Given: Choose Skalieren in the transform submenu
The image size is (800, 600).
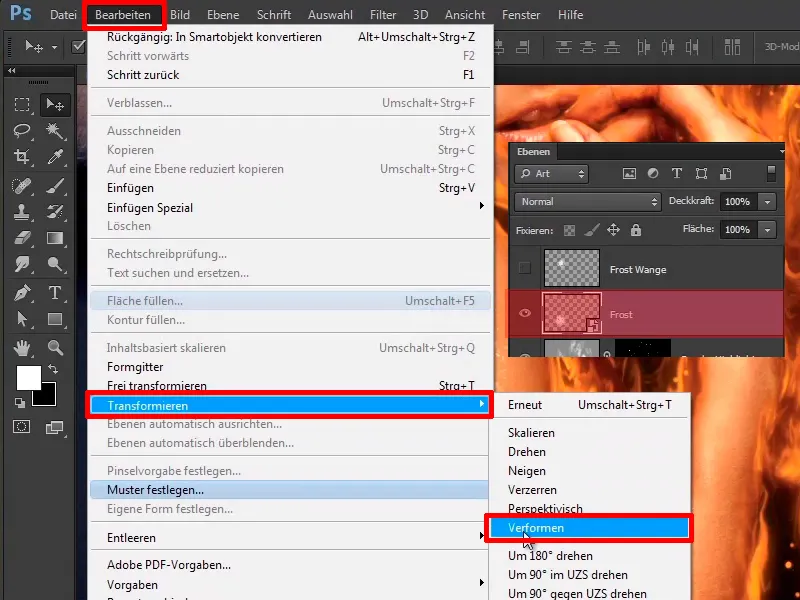Looking at the screenshot, I should pyautogui.click(x=590, y=433).
